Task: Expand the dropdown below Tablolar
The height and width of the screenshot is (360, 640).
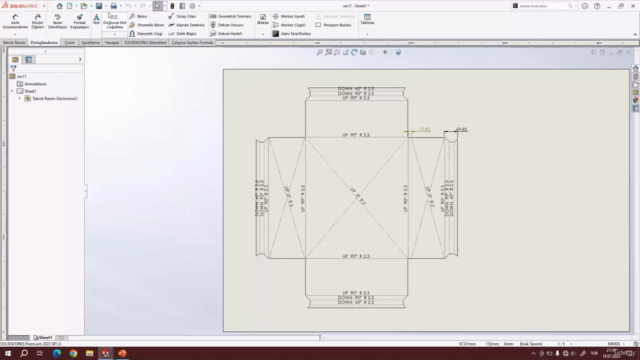Action: [x=367, y=34]
